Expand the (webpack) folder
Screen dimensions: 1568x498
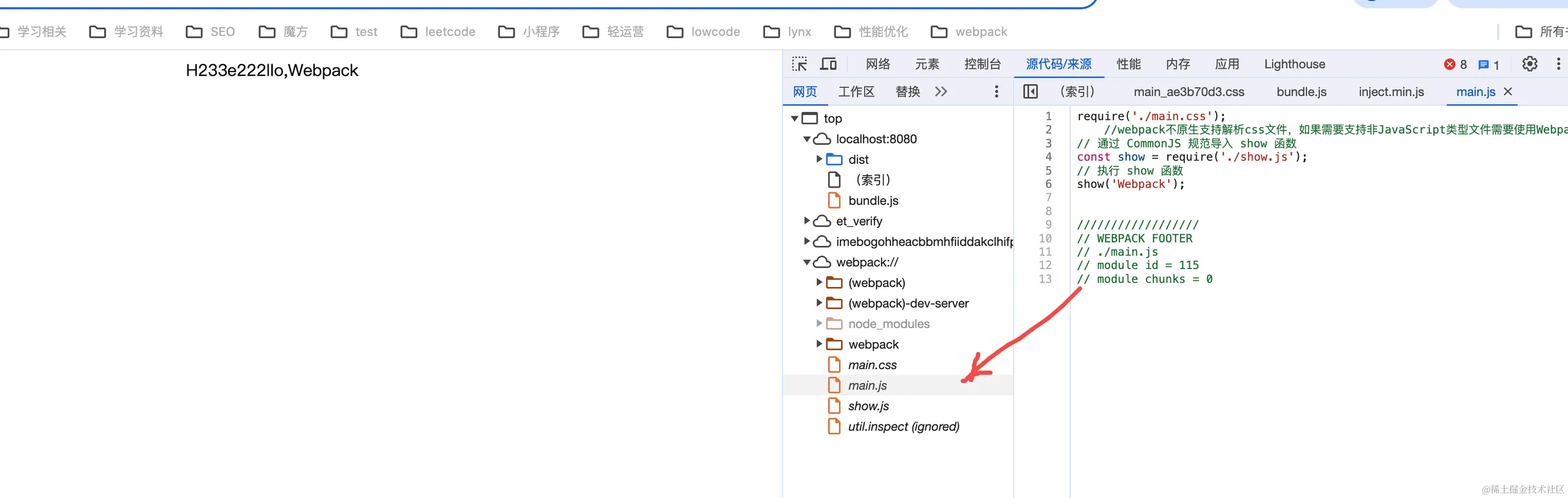(819, 283)
